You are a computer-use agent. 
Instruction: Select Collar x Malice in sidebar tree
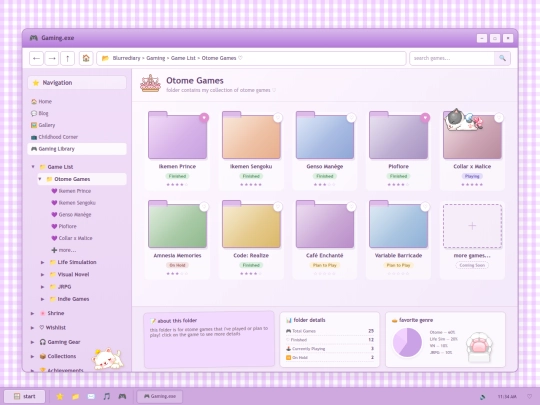72,238
